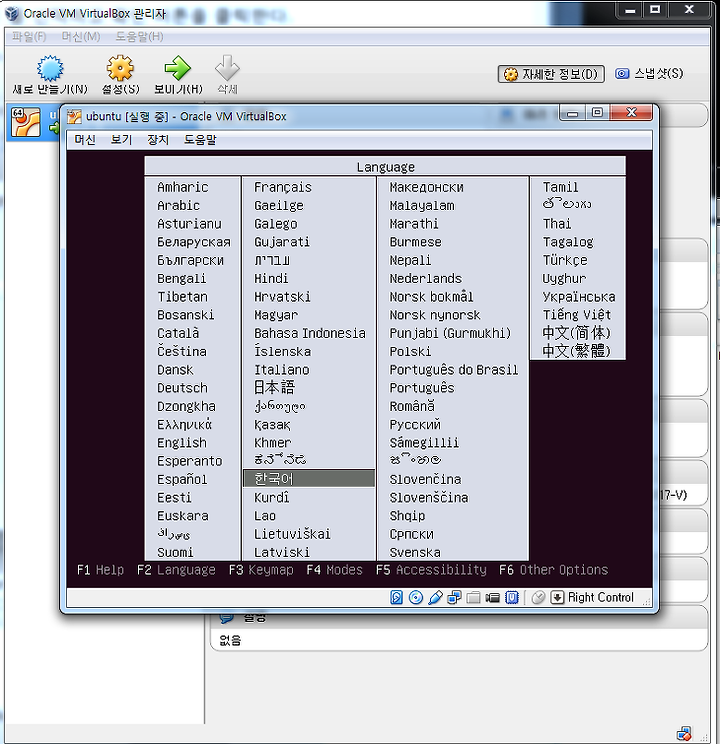Select Italiano in the Language list

(281, 370)
